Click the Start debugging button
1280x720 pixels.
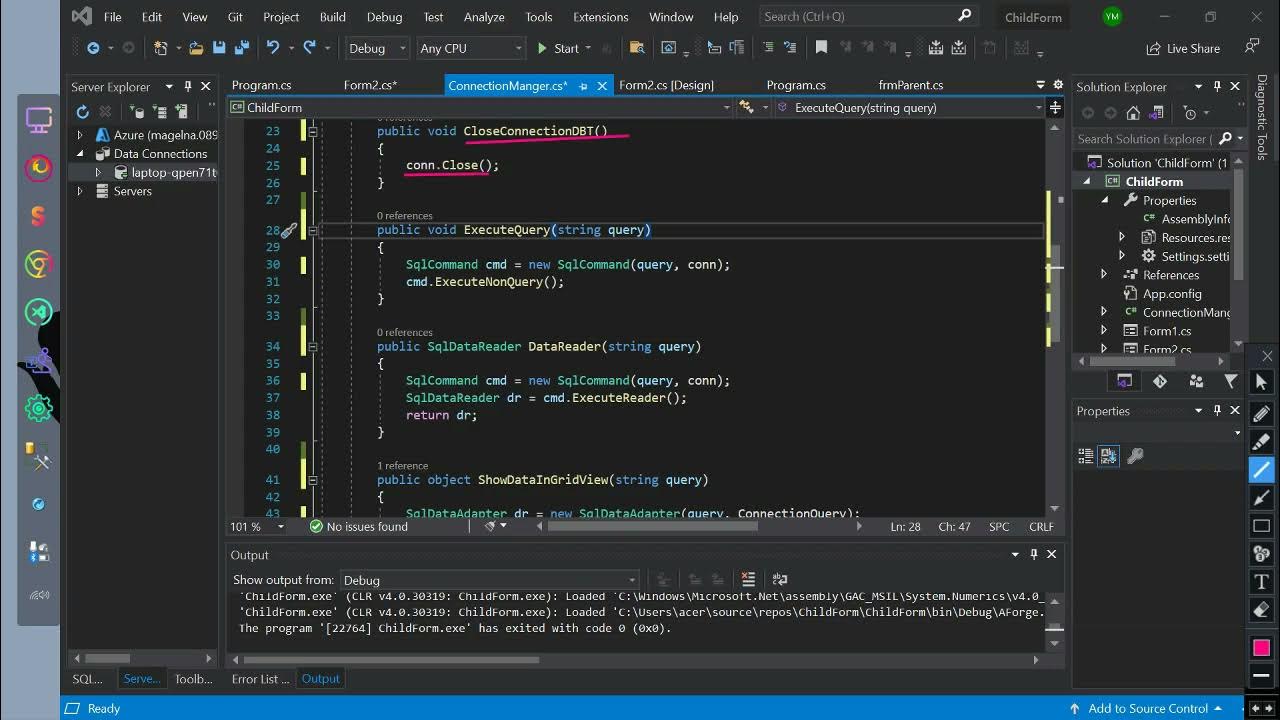pyautogui.click(x=558, y=48)
